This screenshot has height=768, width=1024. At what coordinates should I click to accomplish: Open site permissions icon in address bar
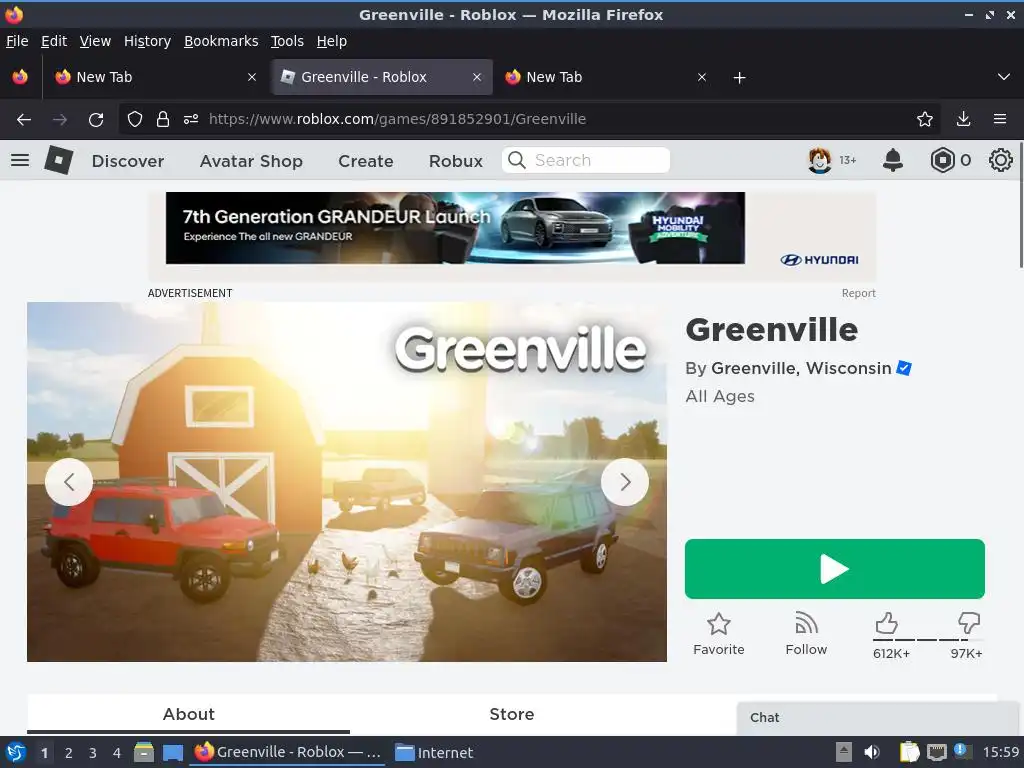click(191, 119)
